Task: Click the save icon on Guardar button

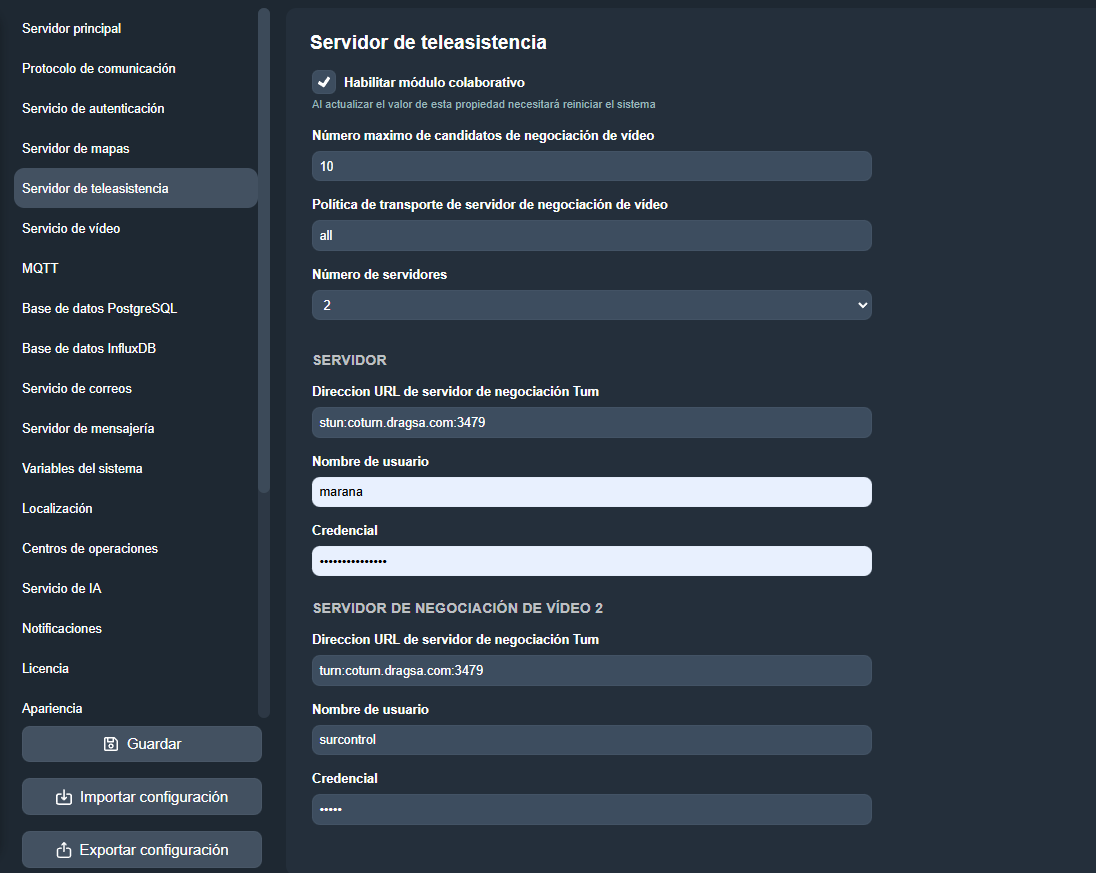Action: 109,743
